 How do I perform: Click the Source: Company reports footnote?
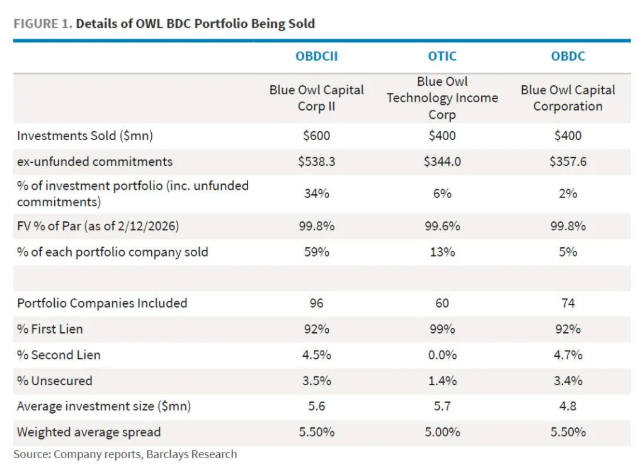pyautogui.click(x=127, y=455)
